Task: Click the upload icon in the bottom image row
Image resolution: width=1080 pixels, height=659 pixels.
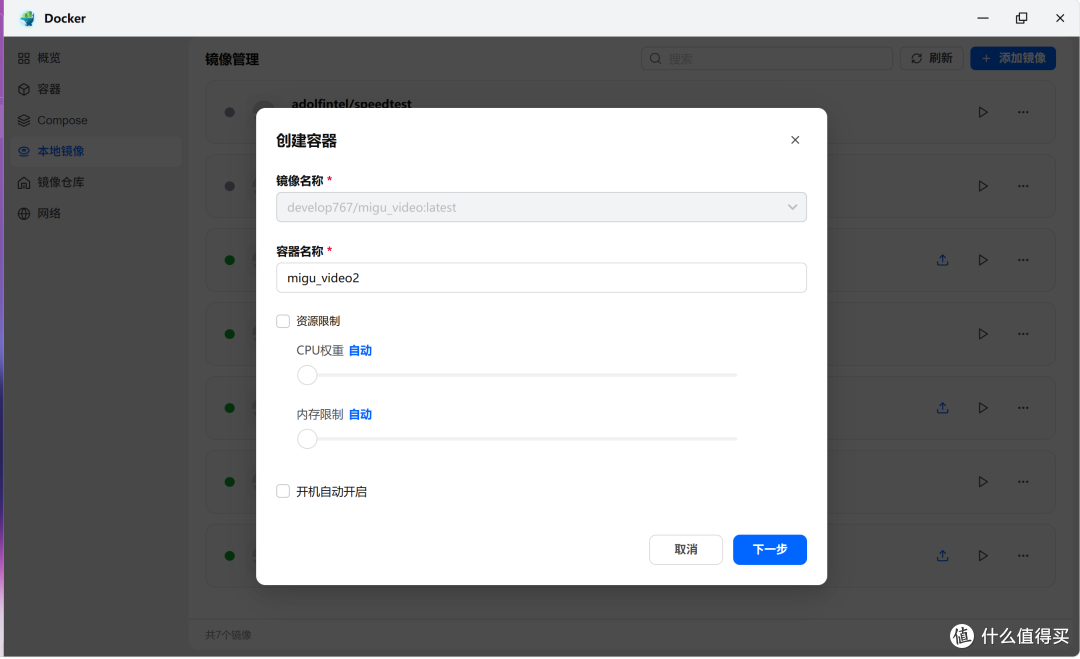Action: 943,556
